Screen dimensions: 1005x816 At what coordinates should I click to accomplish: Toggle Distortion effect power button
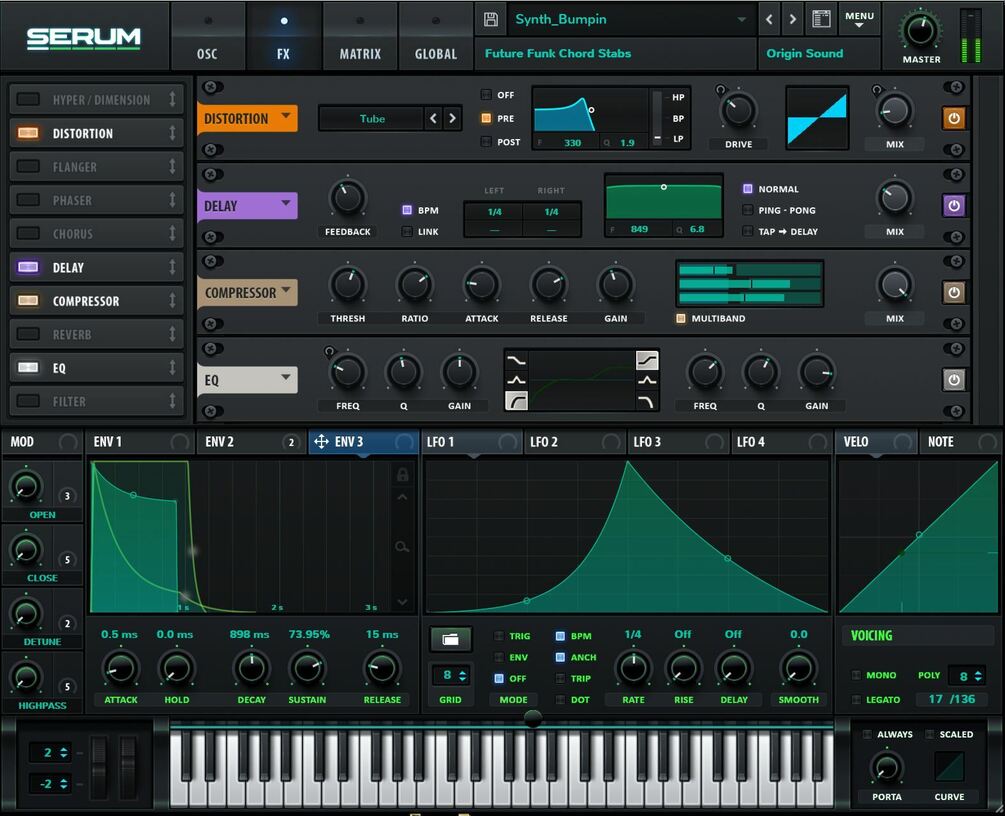pyautogui.click(x=954, y=118)
